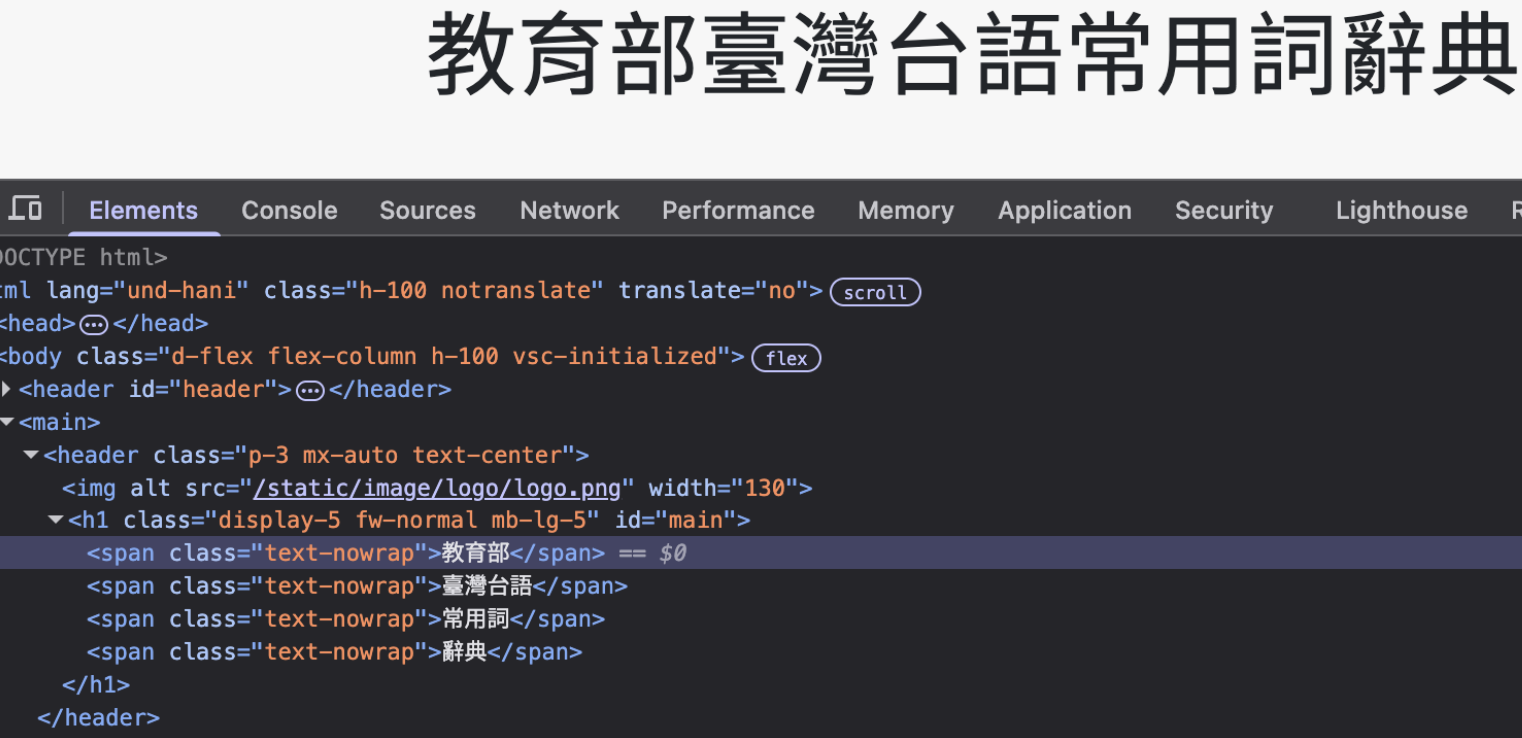Click the id="main" attribute on h1
The height and width of the screenshot is (738, 1522).
[x=675, y=520]
